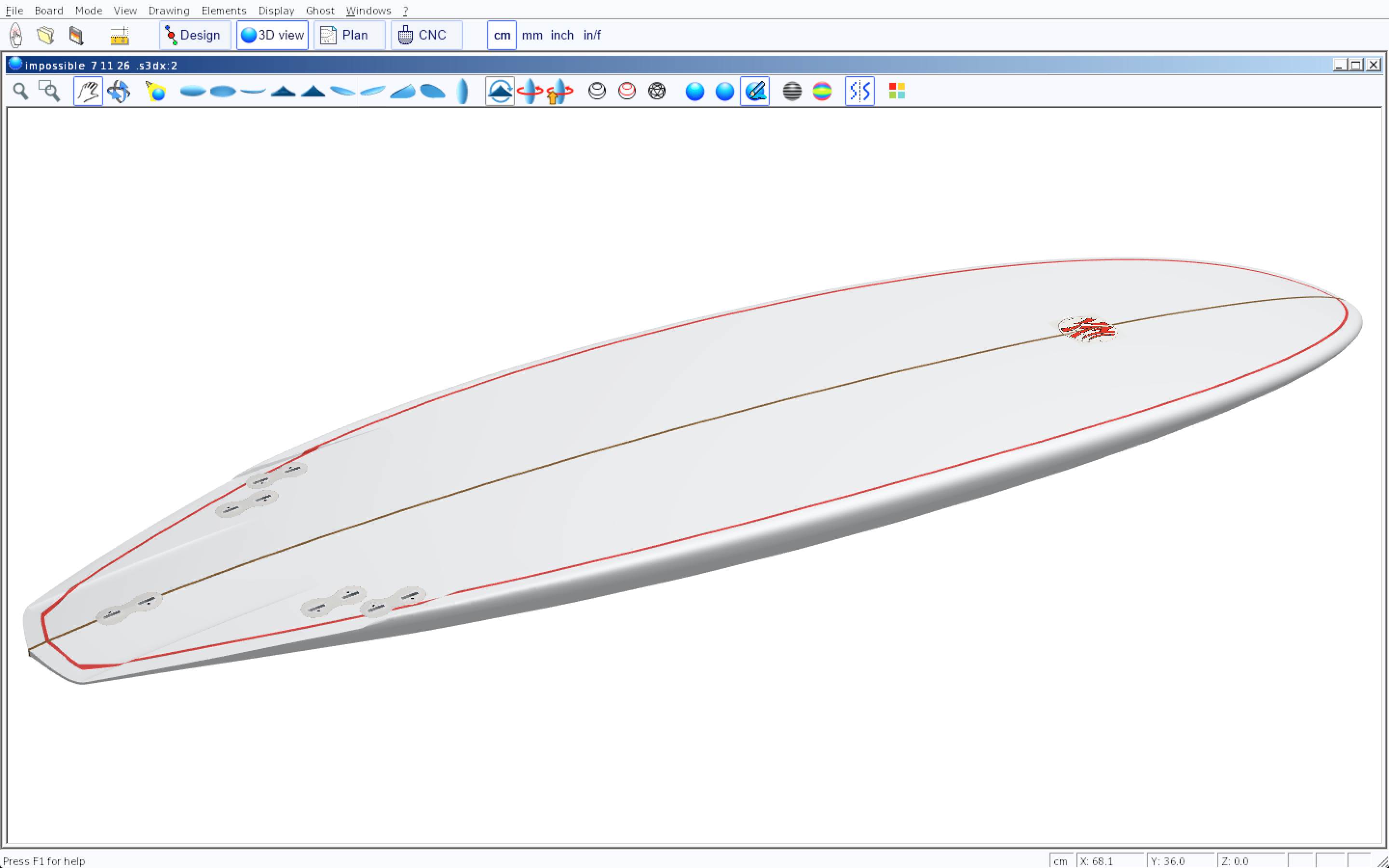Select the magnifier zoom tool
Viewport: 1389px width, 868px height.
(21, 91)
